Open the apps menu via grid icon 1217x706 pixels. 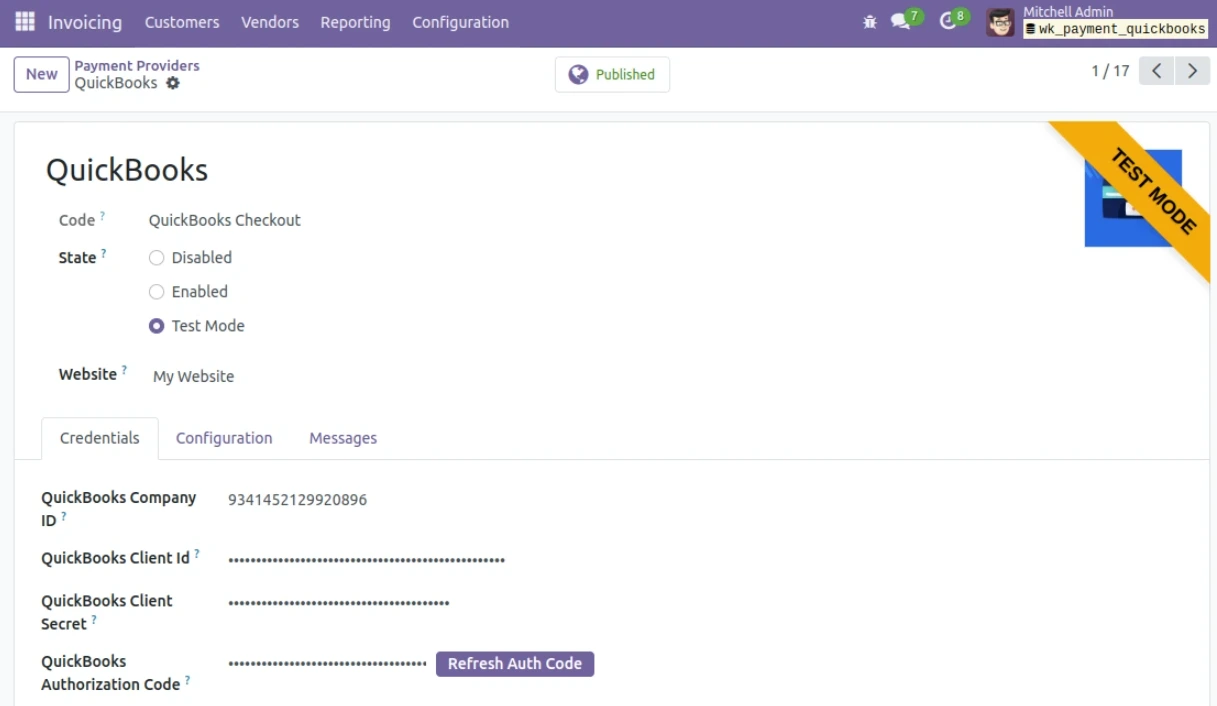[23, 22]
